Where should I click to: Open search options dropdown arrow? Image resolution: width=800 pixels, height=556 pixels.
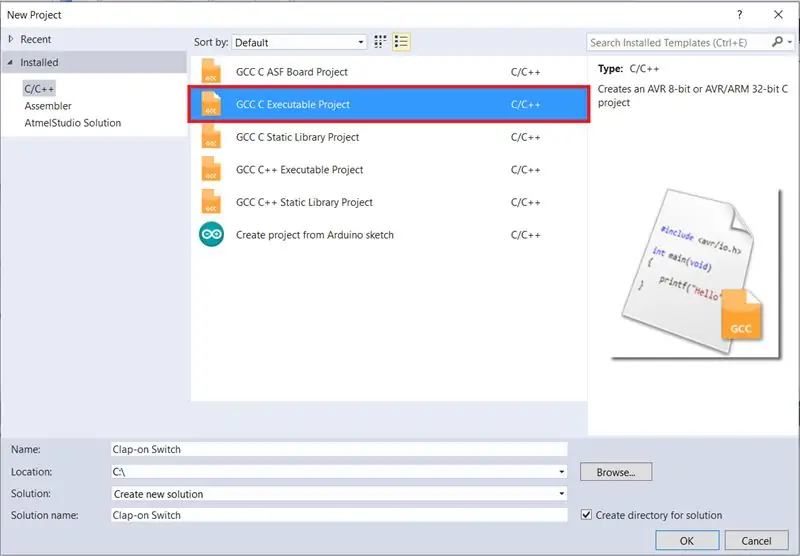tap(790, 42)
